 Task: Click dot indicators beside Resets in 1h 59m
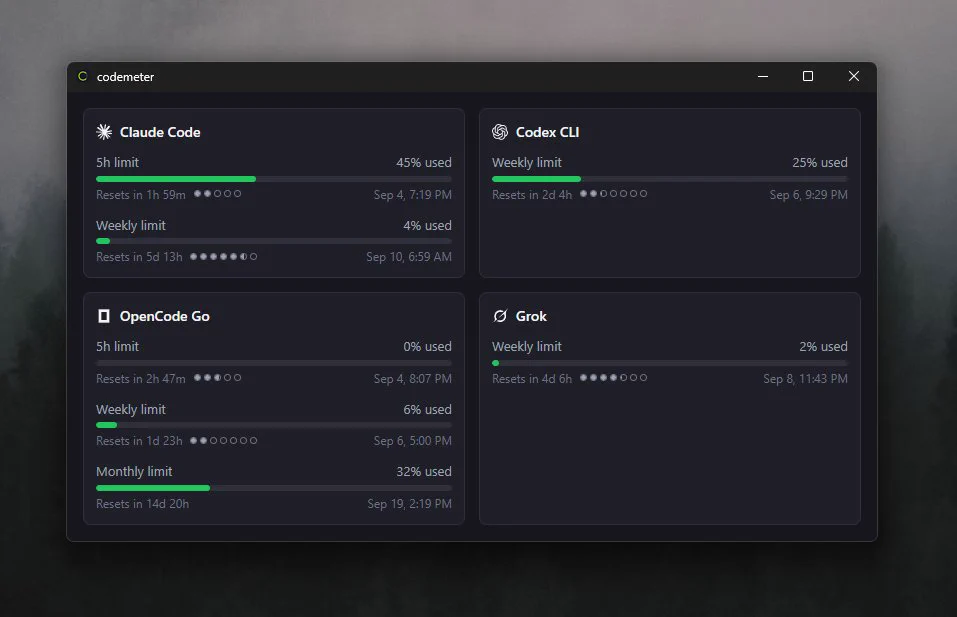click(x=217, y=193)
